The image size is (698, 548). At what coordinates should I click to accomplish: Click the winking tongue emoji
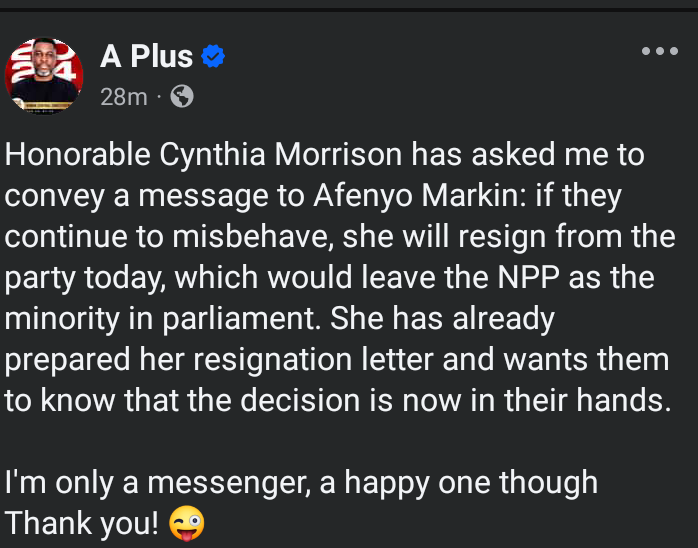click(x=187, y=524)
